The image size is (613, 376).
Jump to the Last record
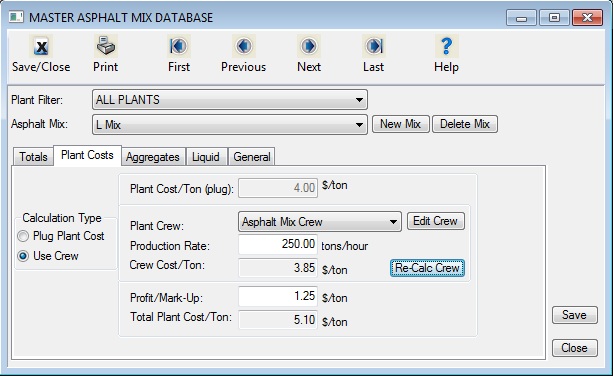[x=374, y=47]
